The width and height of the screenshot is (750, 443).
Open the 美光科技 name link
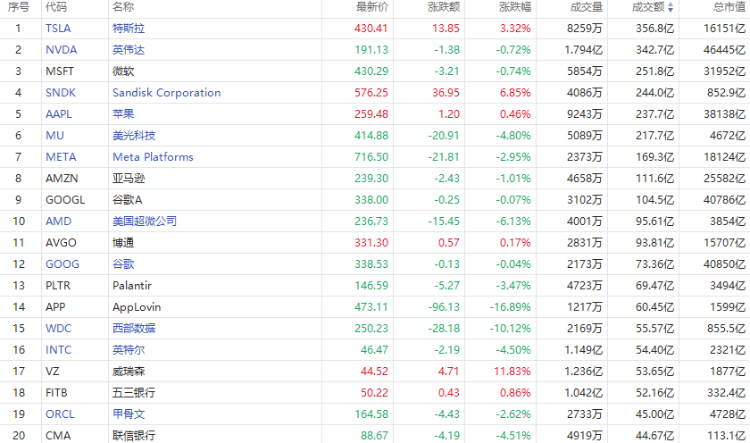tap(134, 135)
